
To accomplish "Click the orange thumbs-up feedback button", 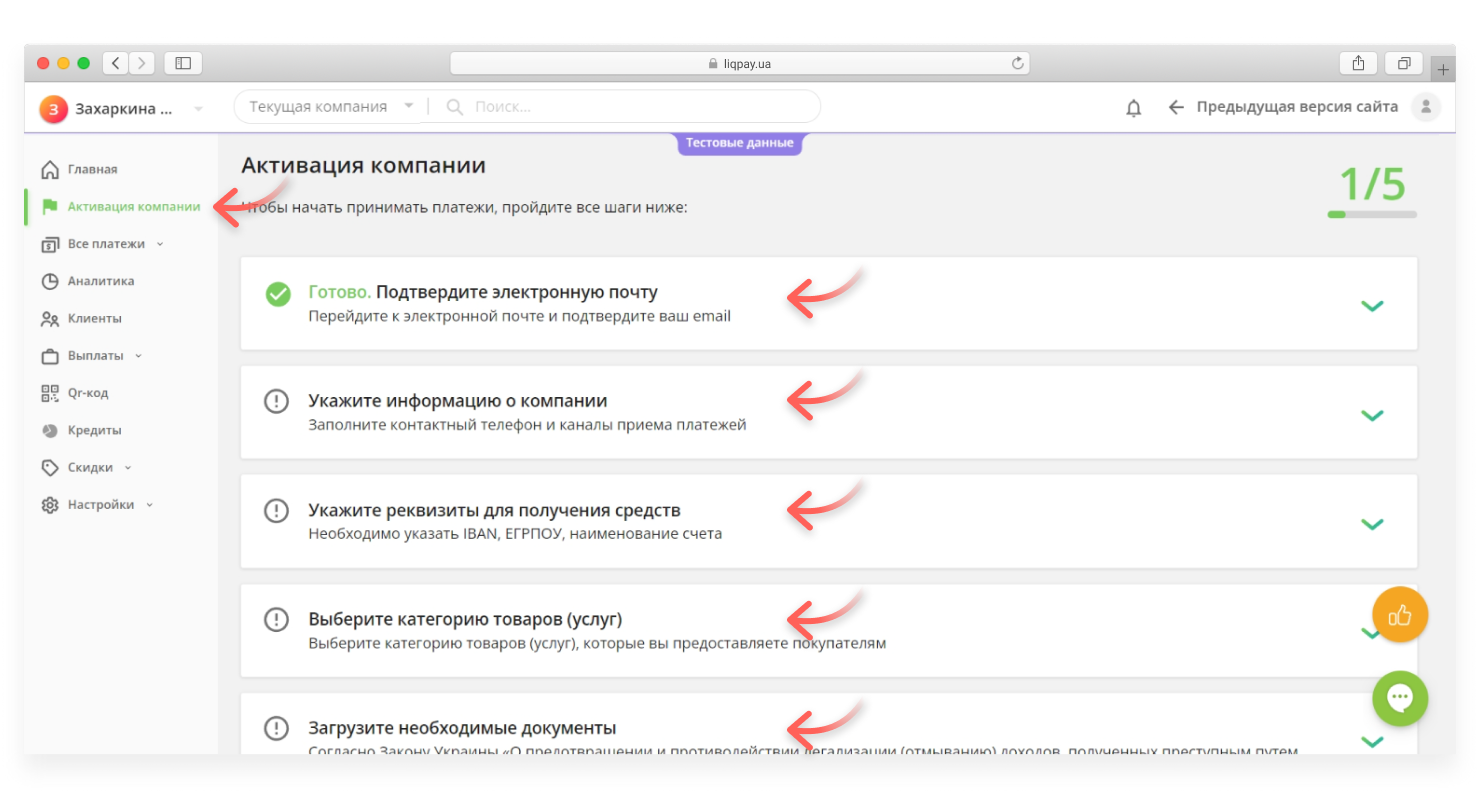I will pos(1399,614).
